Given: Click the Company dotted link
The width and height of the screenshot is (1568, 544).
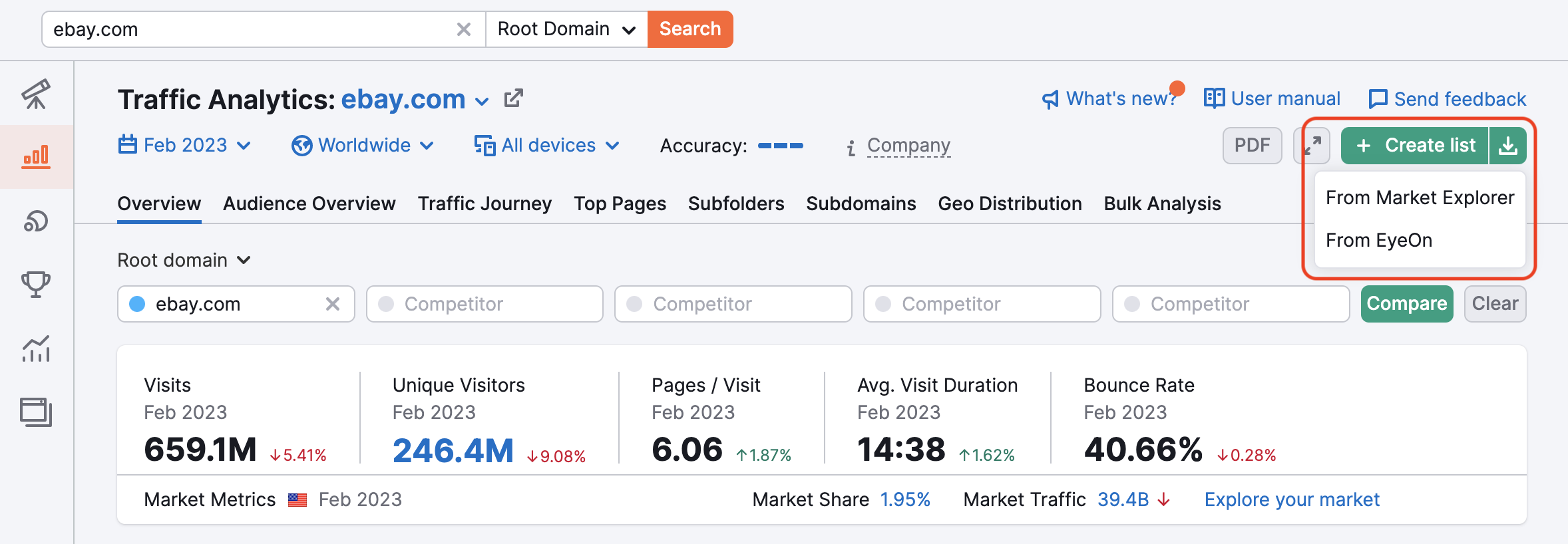Looking at the screenshot, I should [x=908, y=146].
